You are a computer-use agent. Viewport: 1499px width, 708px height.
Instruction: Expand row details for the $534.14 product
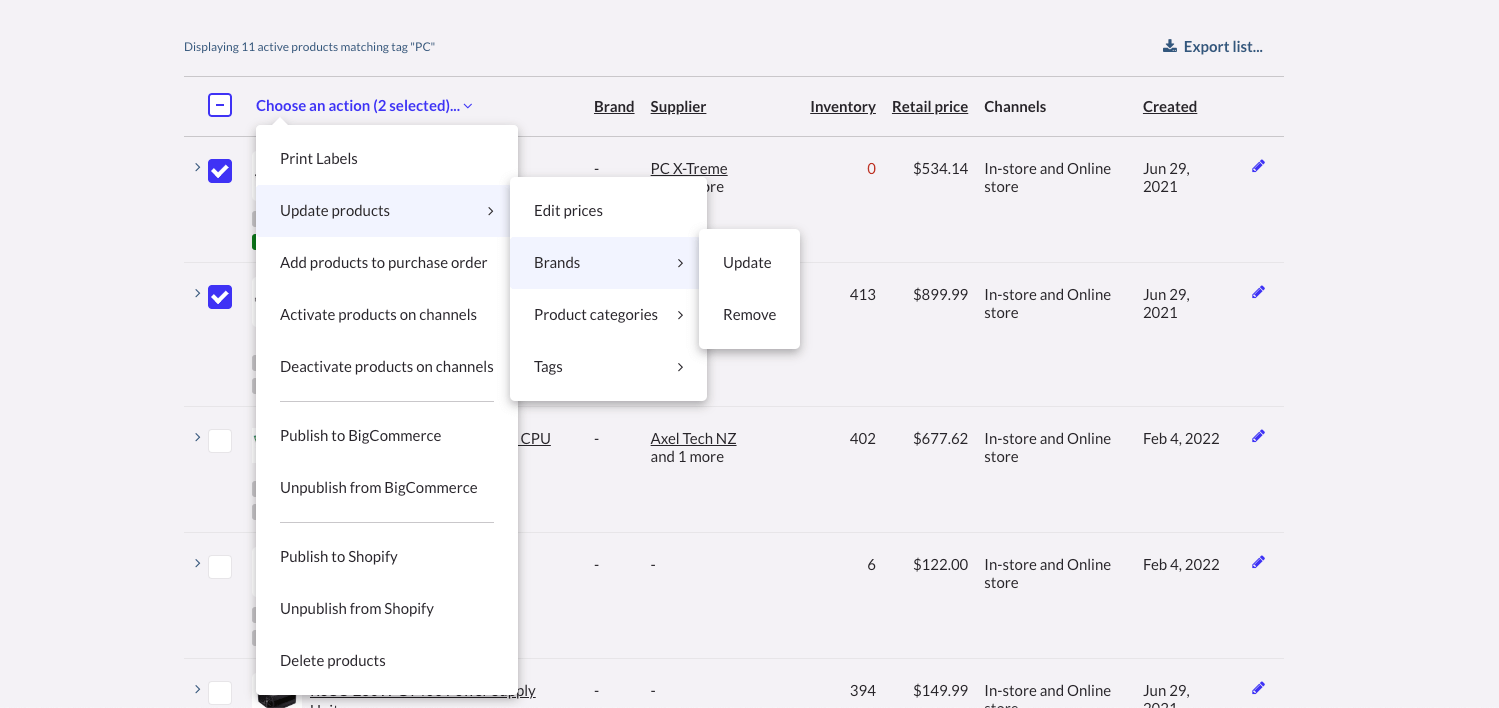point(197,167)
